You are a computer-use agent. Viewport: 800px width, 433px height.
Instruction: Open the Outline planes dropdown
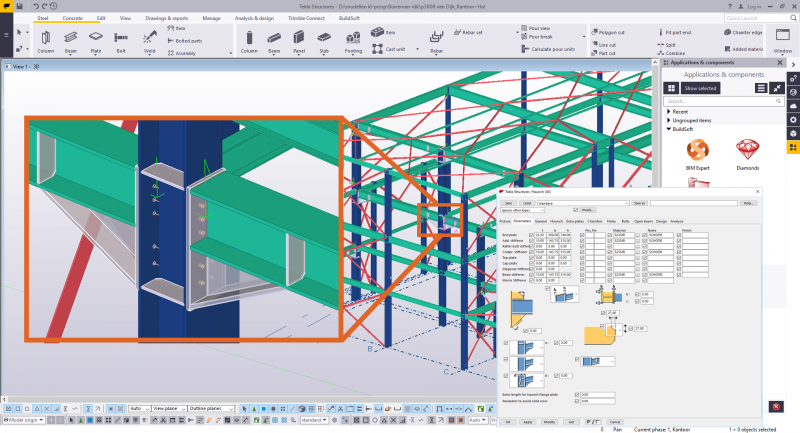coord(211,409)
